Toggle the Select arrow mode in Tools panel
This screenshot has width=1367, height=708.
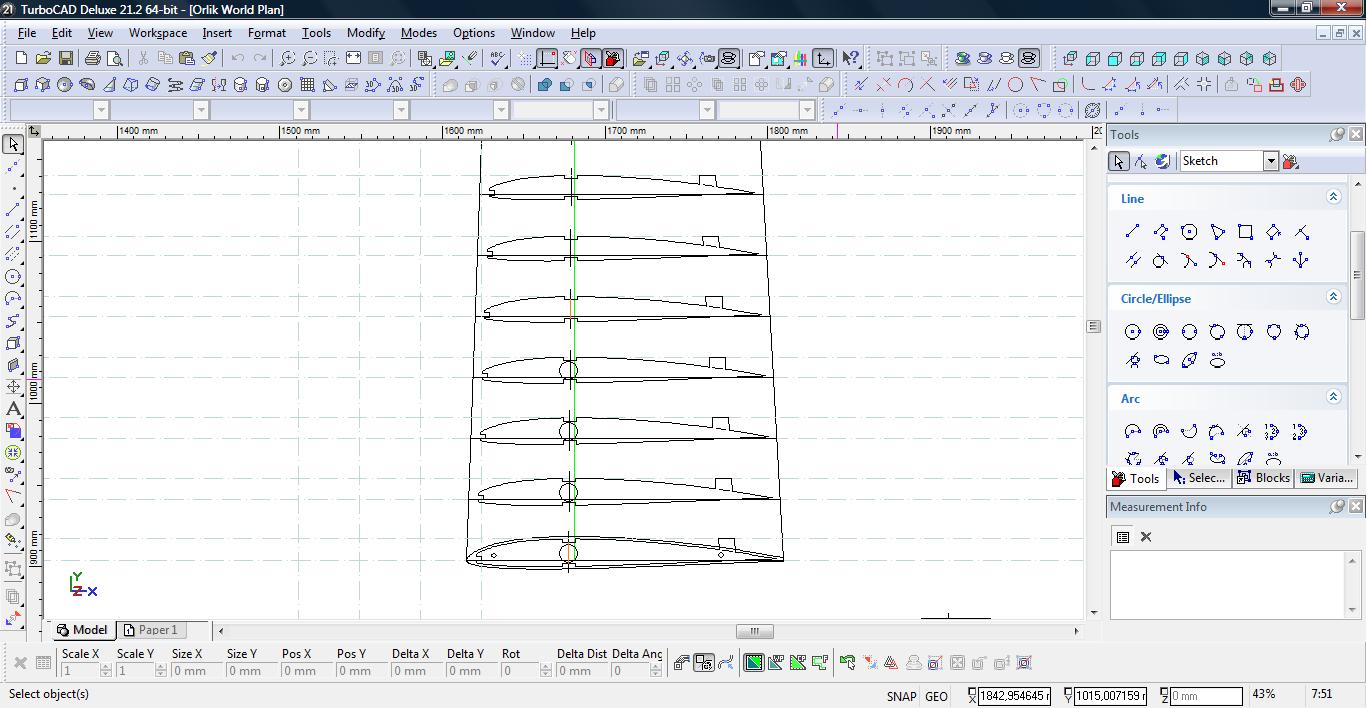pos(1118,161)
